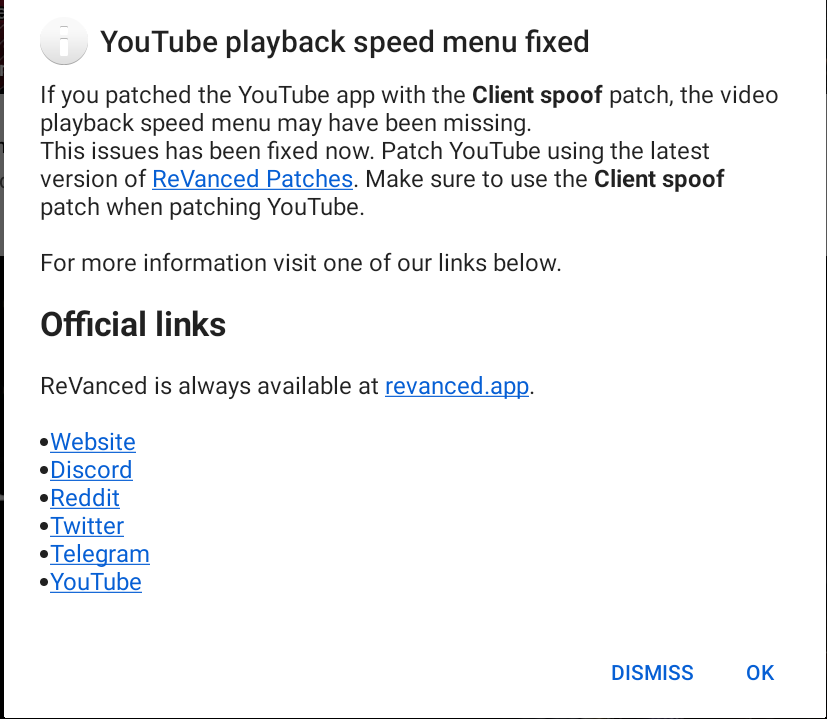Open the Website link
The height and width of the screenshot is (719, 827).
[x=93, y=442]
